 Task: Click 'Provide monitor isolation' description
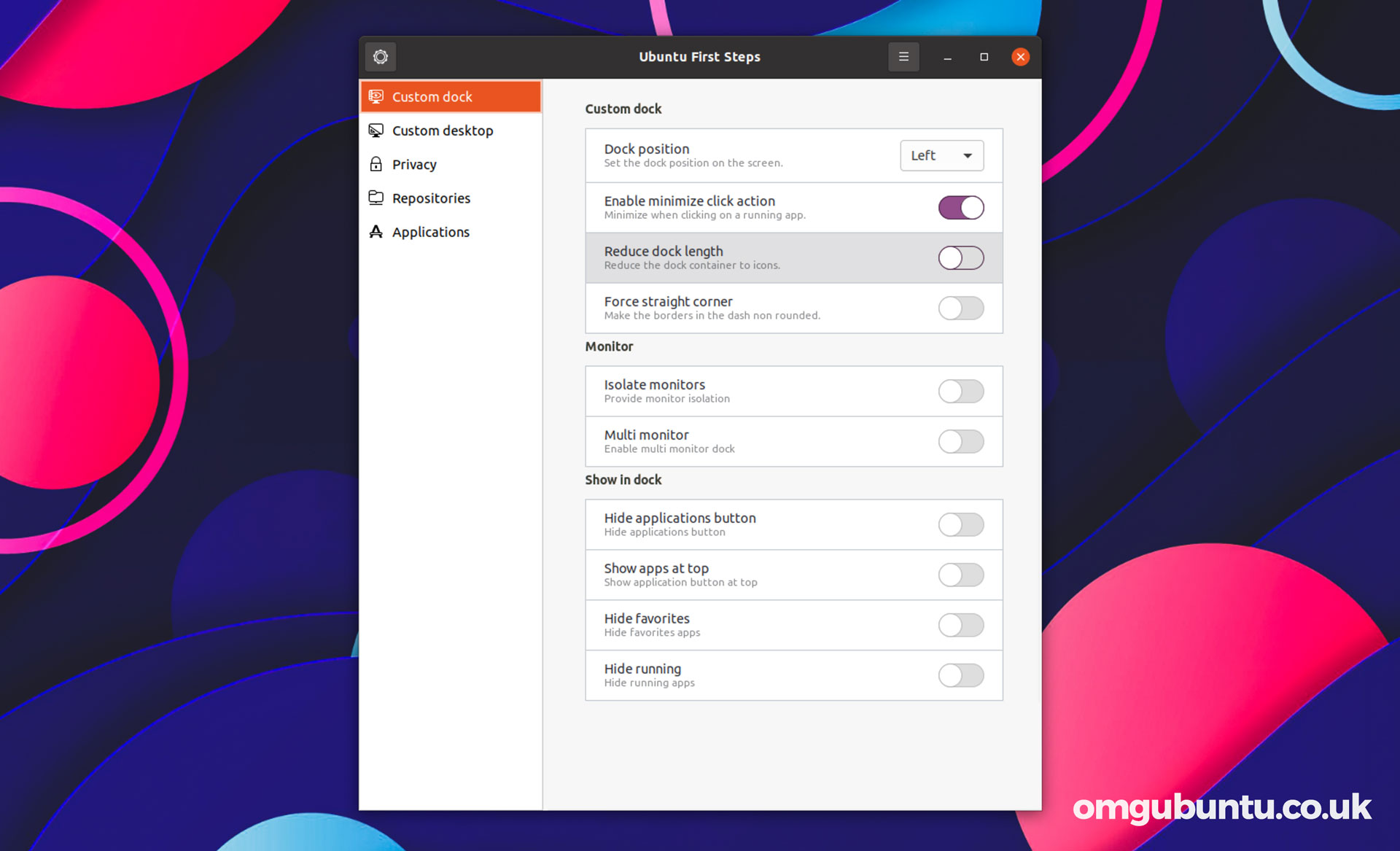pyautogui.click(x=666, y=399)
